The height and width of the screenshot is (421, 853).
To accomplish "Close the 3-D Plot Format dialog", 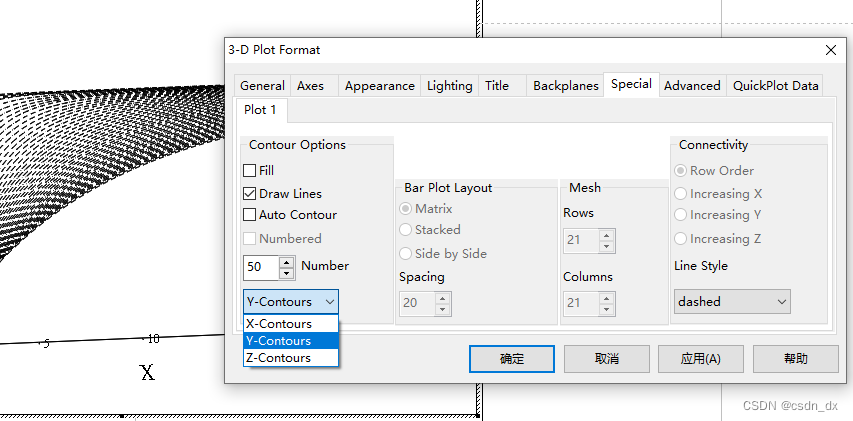I will [x=830, y=50].
